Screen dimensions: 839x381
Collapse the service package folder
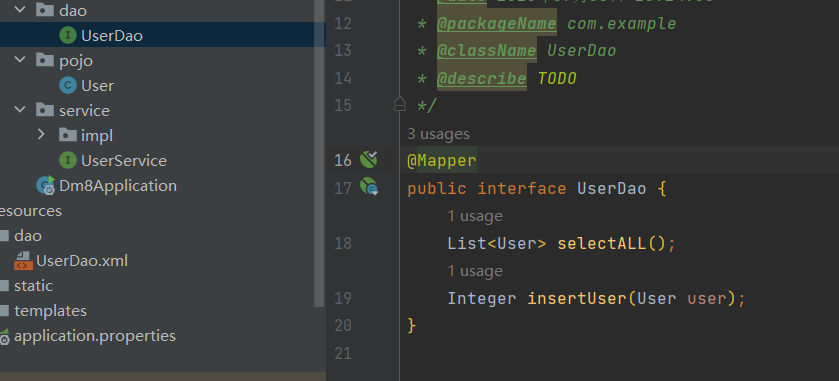tap(20, 110)
